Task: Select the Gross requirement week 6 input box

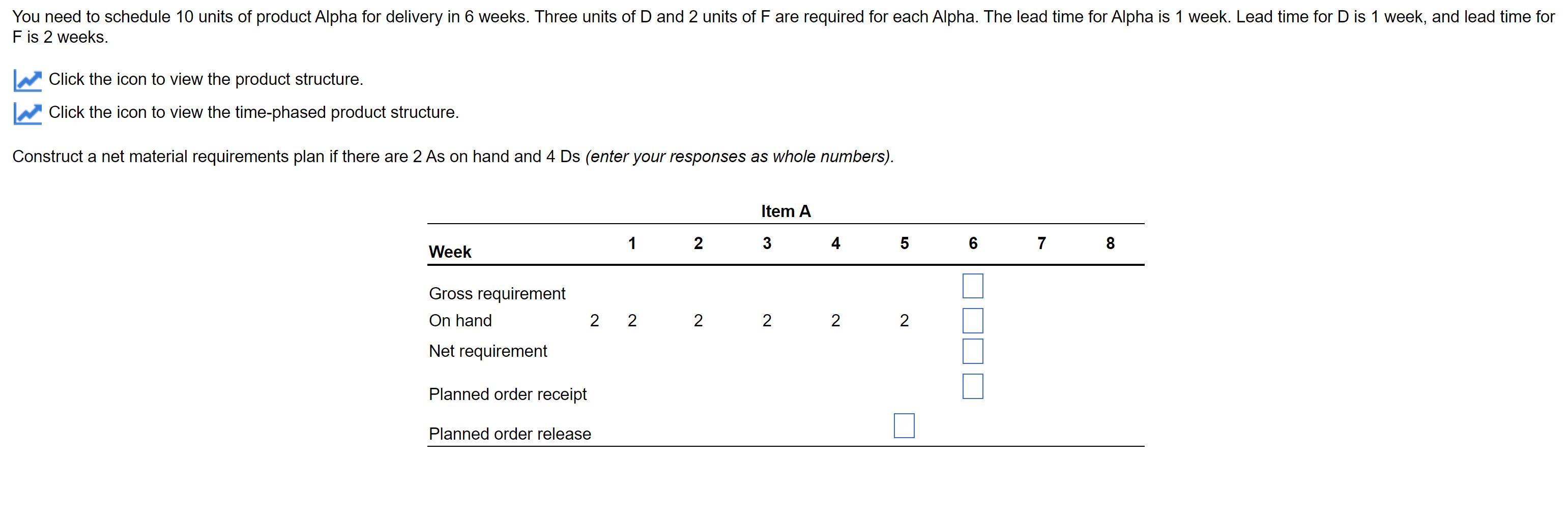Action: click(x=972, y=286)
